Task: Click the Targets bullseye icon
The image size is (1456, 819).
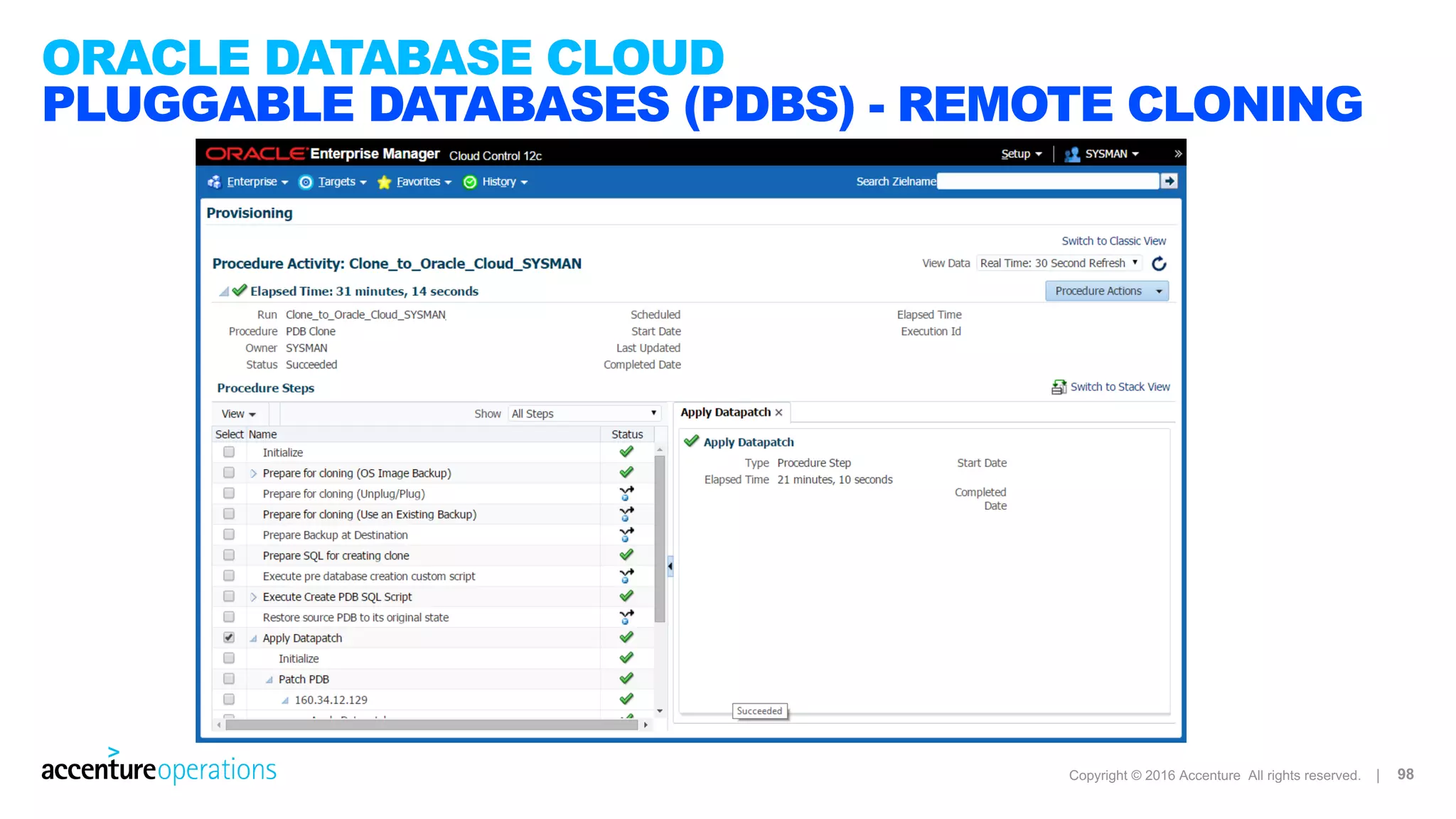Action: [306, 182]
